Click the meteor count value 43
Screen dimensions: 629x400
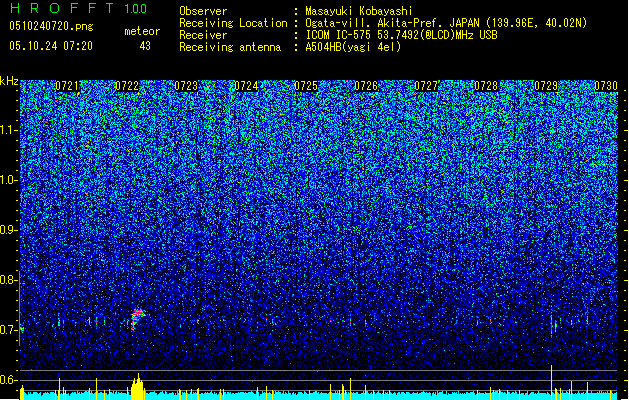click(145, 46)
